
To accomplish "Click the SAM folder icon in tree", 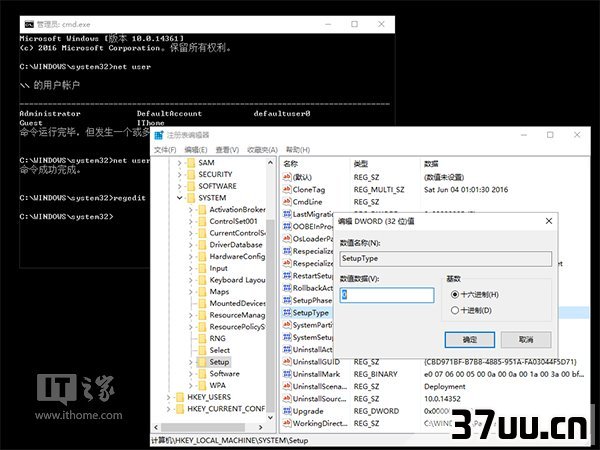I will click(191, 163).
